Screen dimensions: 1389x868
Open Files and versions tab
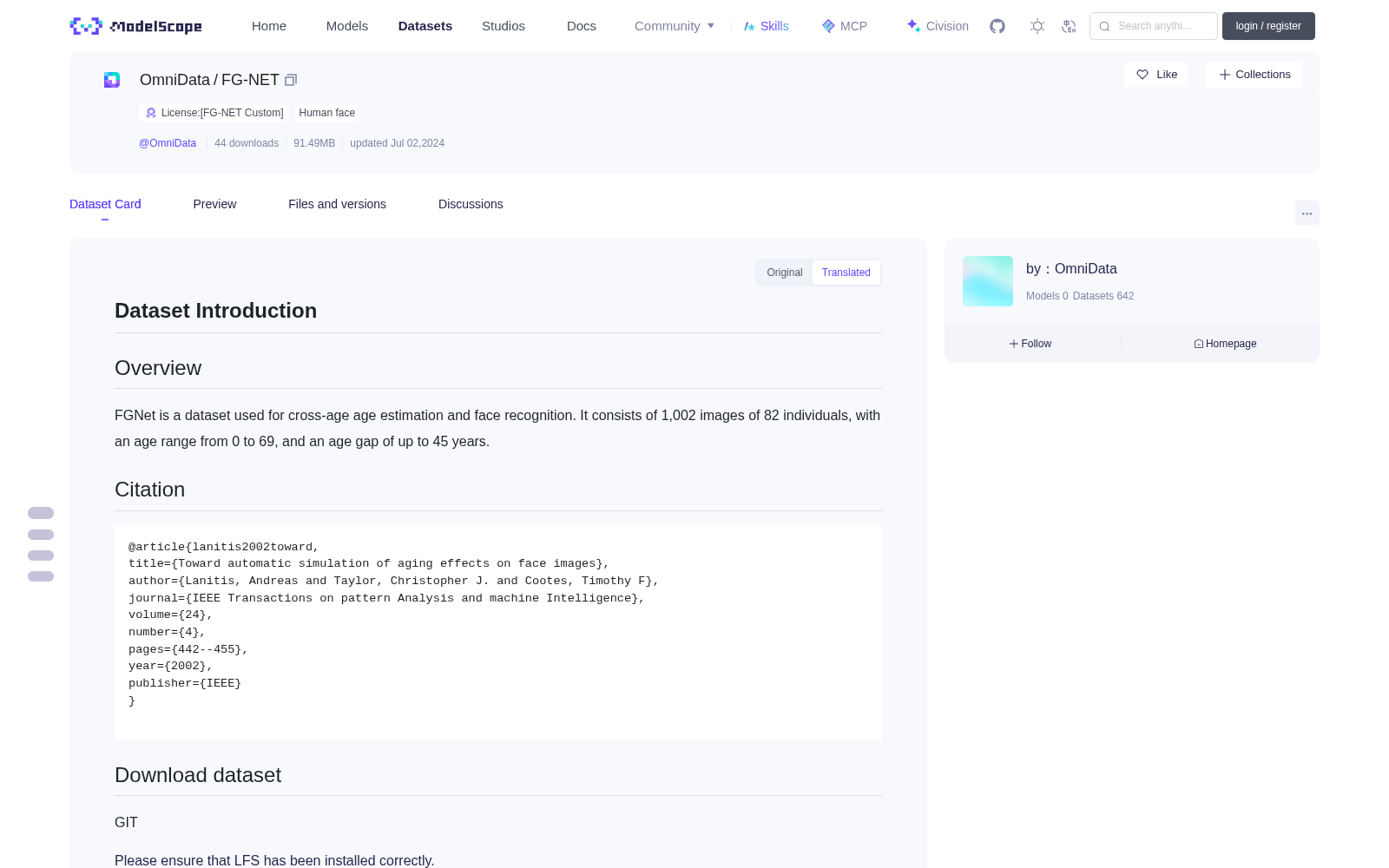tap(337, 204)
